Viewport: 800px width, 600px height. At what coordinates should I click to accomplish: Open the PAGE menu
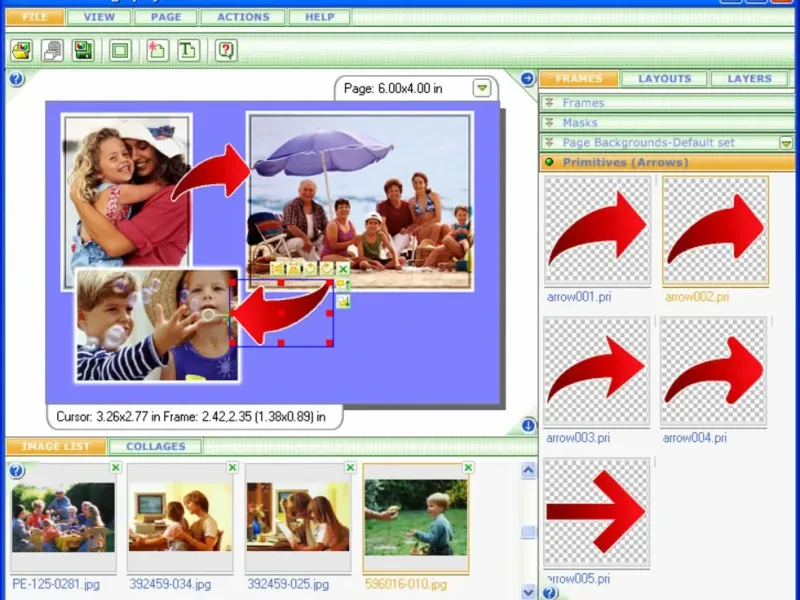166,17
